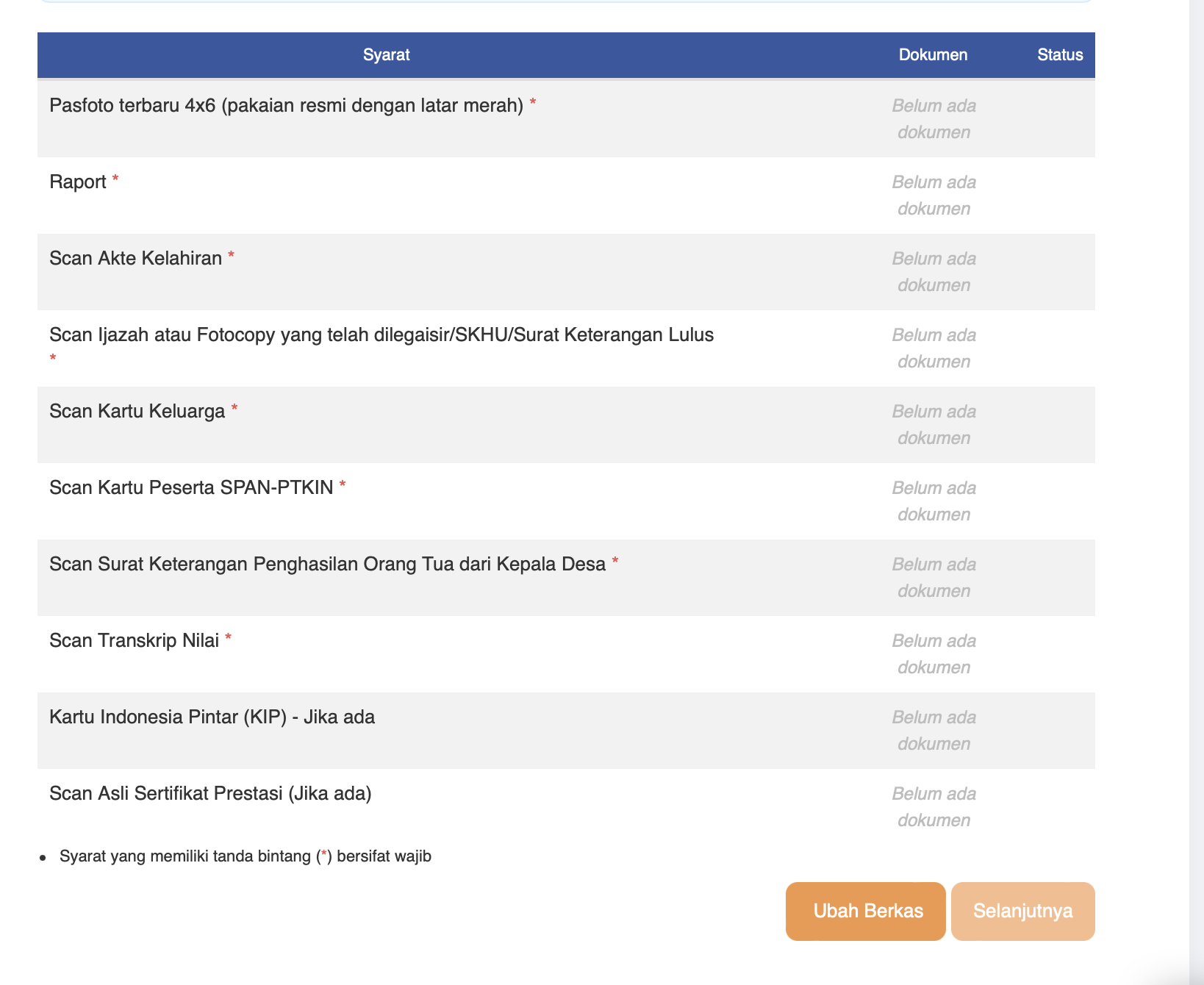Click the Status column header
The height and width of the screenshot is (985, 1204).
[1060, 54]
